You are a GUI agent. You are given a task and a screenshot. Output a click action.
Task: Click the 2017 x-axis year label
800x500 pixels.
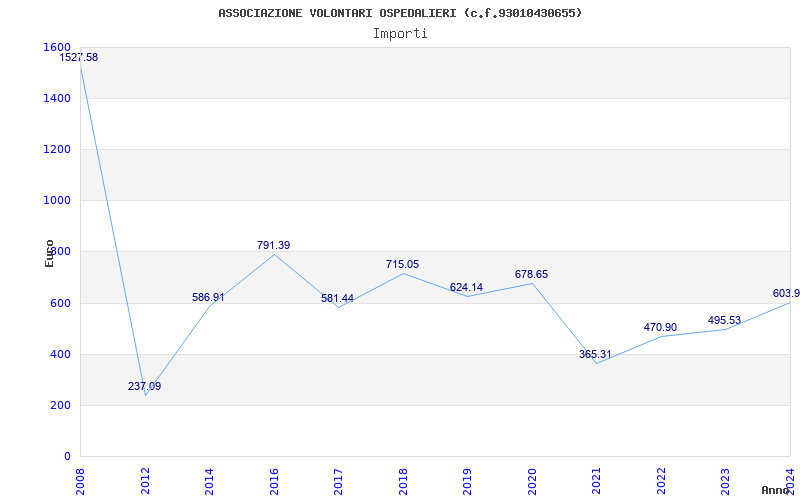(339, 480)
